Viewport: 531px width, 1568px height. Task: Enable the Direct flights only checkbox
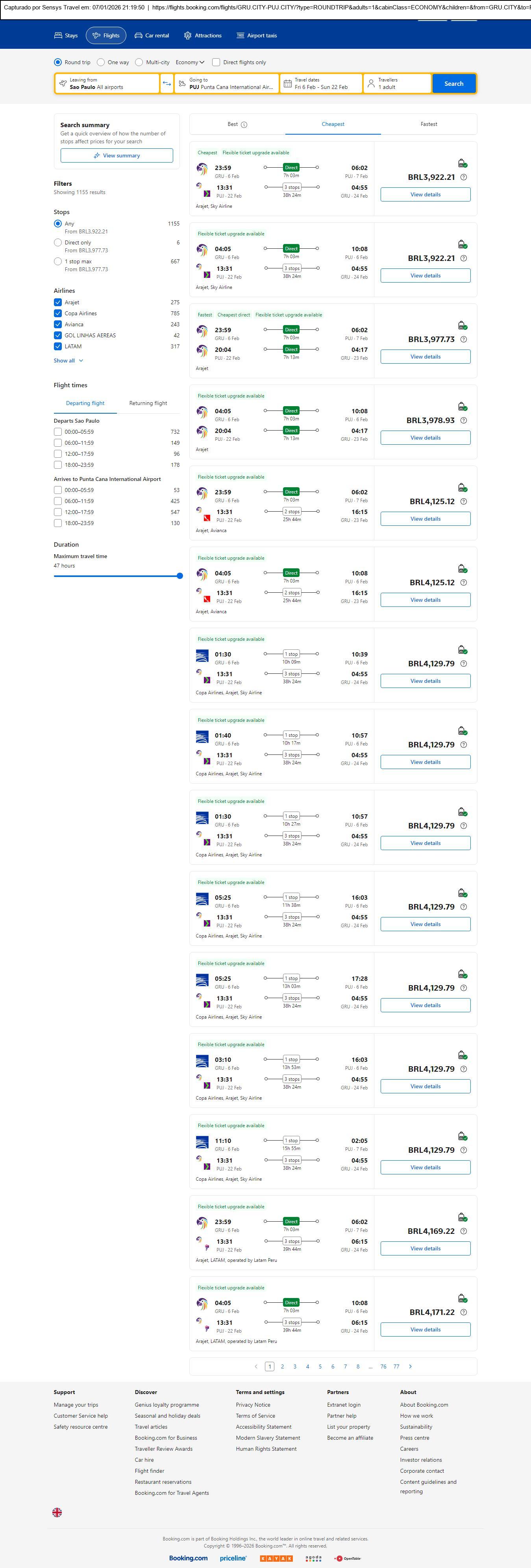216,62
